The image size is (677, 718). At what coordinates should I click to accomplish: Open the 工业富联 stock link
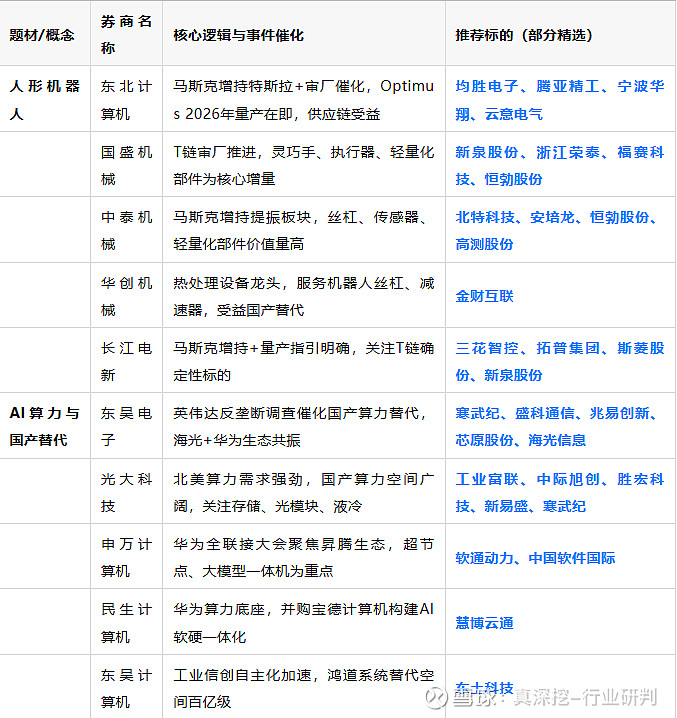coord(486,479)
